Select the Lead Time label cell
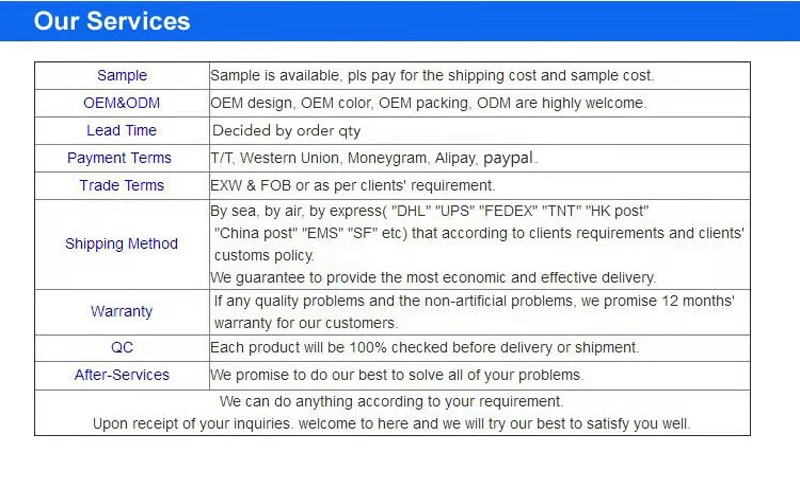This screenshot has height=486, width=800. coord(121,131)
